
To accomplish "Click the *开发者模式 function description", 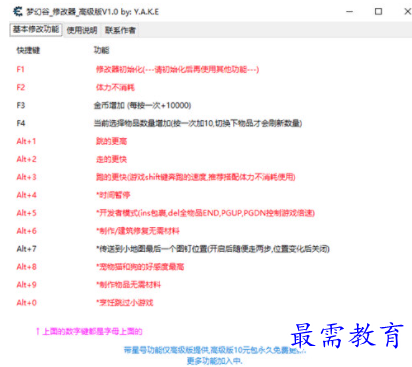I will coord(205,213).
